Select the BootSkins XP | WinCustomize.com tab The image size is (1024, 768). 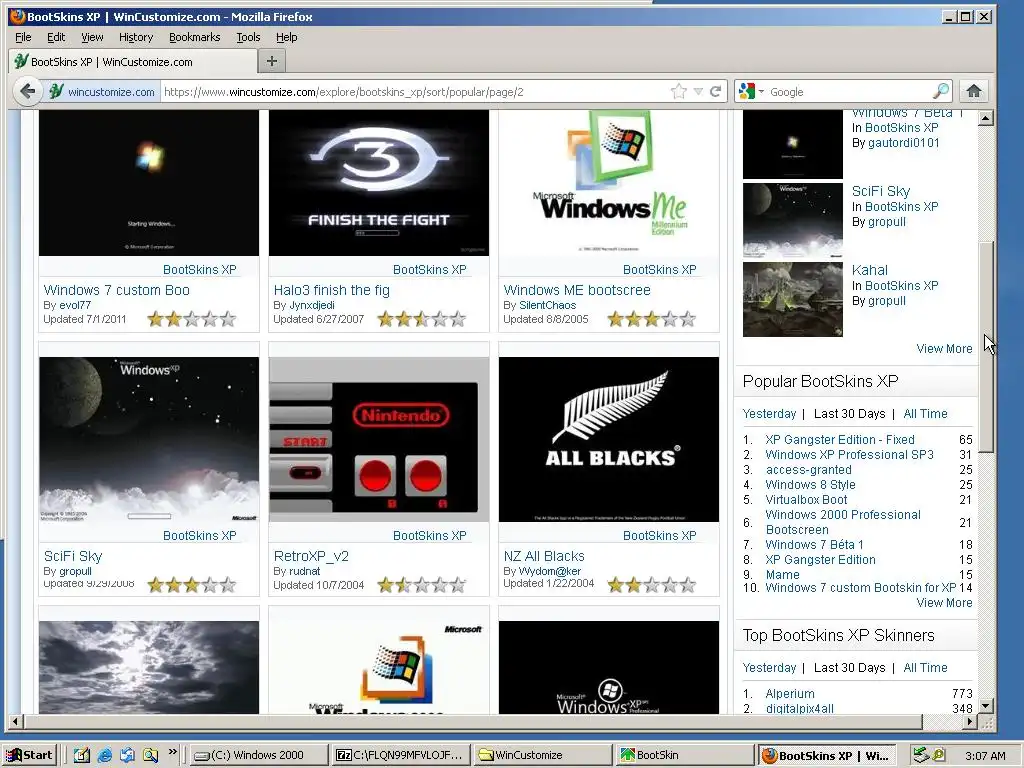(x=133, y=61)
